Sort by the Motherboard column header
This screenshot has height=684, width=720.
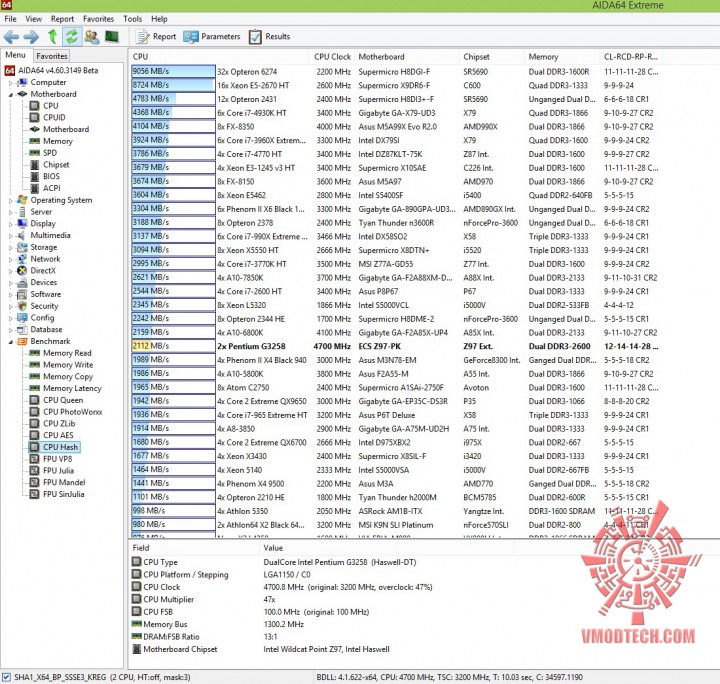pos(407,57)
